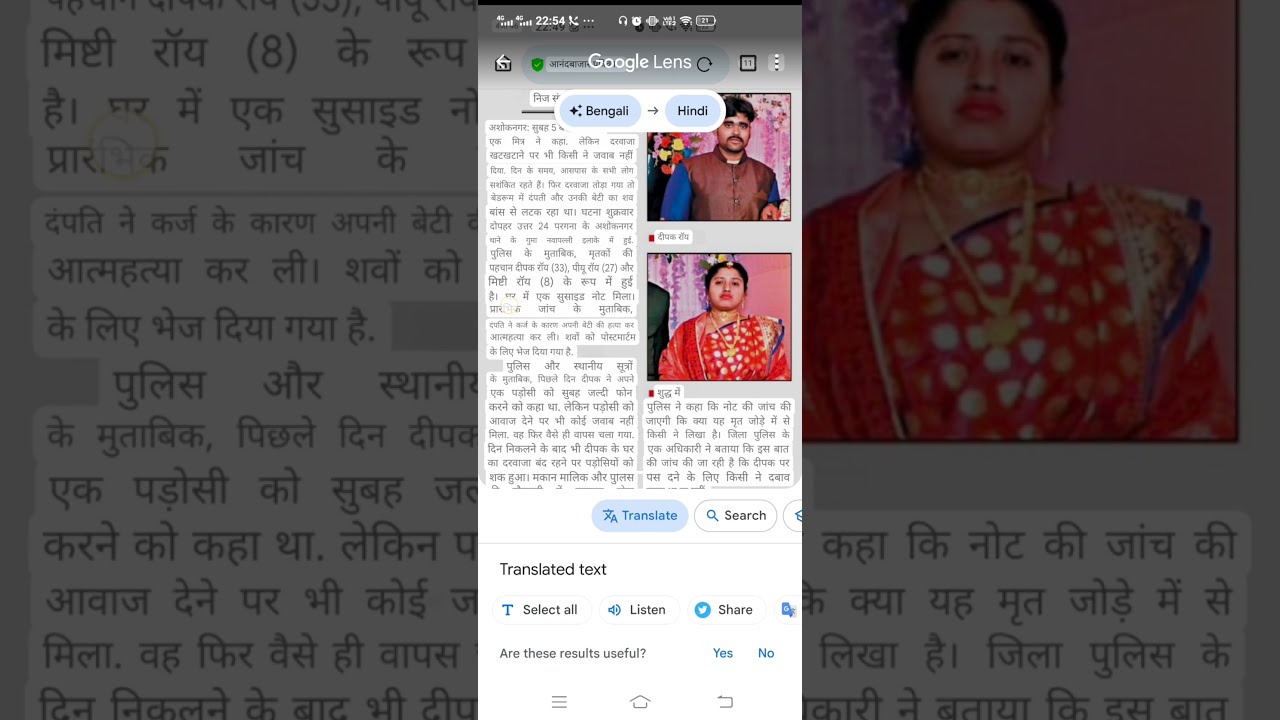The height and width of the screenshot is (720, 1280).
Task: Tap the 'Translated text' heading
Action: click(x=553, y=569)
